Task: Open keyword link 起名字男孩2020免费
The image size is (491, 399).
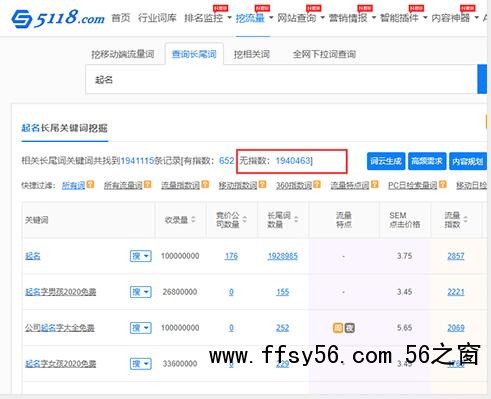Action: pyautogui.click(x=61, y=292)
